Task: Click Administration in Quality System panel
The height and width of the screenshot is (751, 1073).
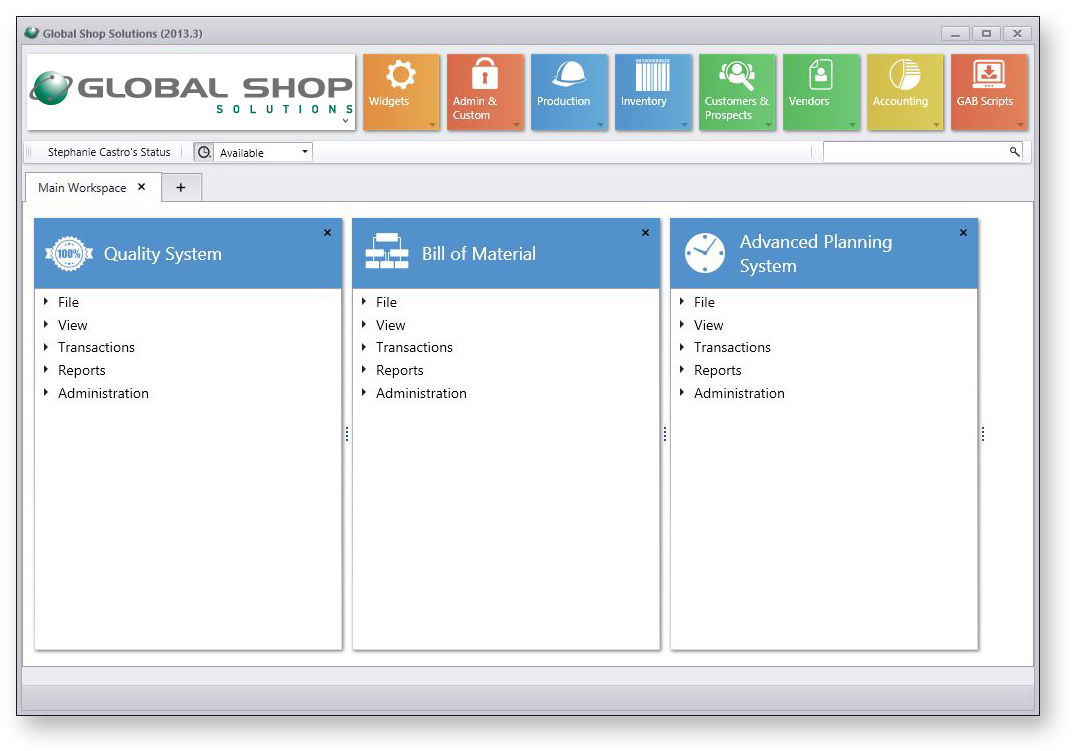Action: (x=103, y=394)
